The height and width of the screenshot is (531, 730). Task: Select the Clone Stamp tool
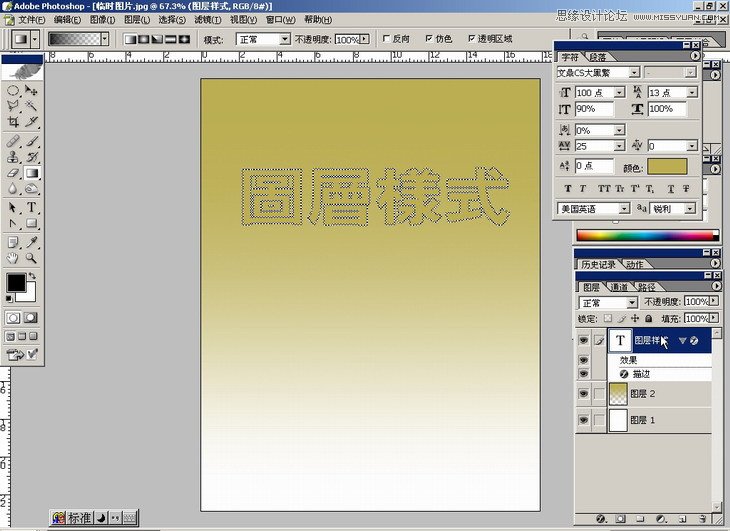pos(13,157)
